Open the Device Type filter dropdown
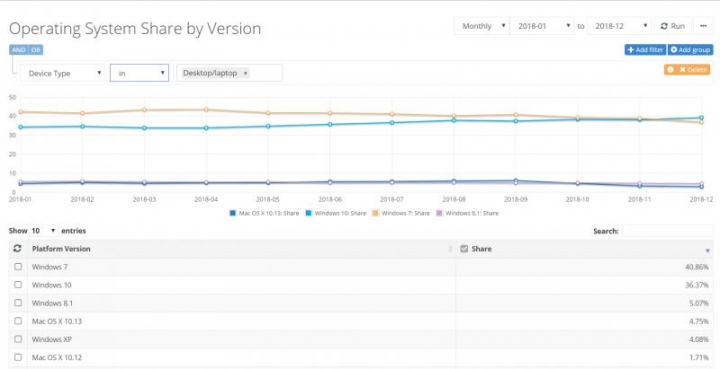720x369 pixels. point(63,73)
